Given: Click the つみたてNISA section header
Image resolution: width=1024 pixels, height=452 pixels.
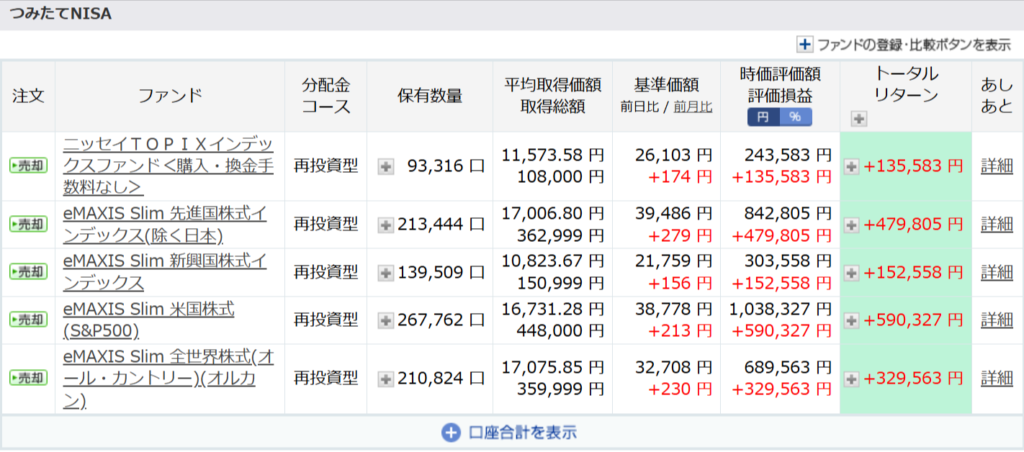Looking at the screenshot, I should point(62,15).
